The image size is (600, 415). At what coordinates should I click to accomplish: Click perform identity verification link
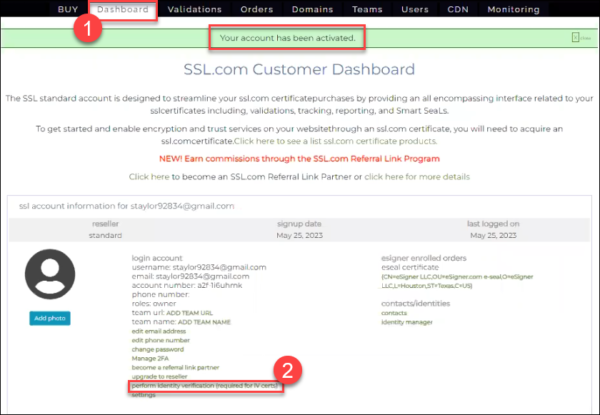pyautogui.click(x=205, y=386)
